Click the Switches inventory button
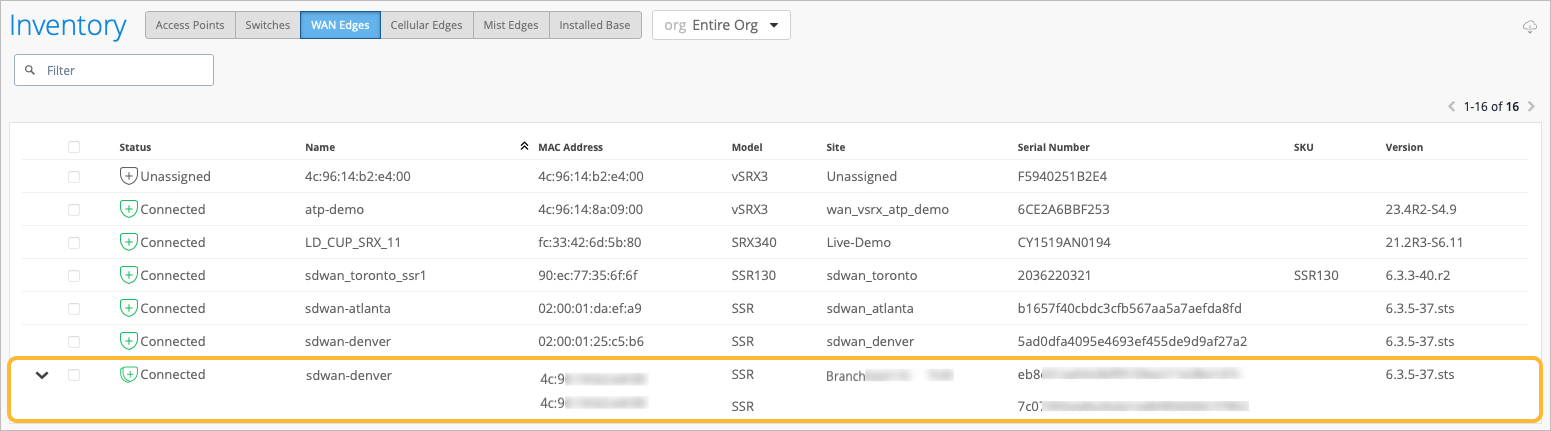This screenshot has height=431, width=1551. pyautogui.click(x=268, y=25)
